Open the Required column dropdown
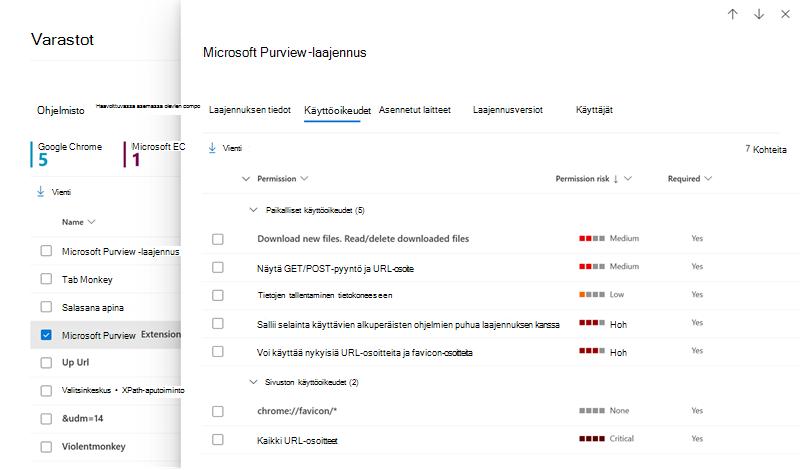800x470 pixels. [708, 179]
